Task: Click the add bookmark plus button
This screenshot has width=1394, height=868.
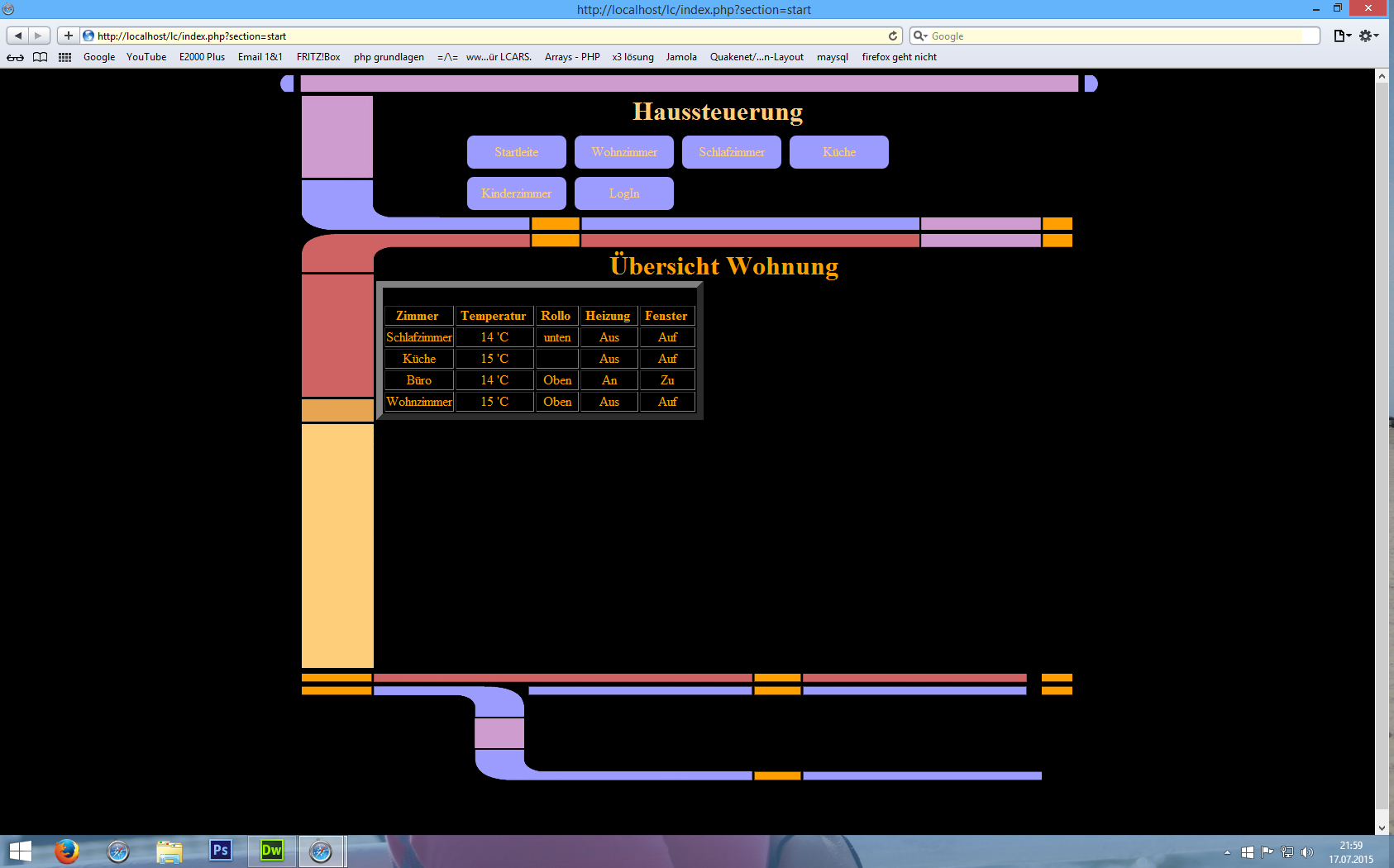Action: (69, 36)
